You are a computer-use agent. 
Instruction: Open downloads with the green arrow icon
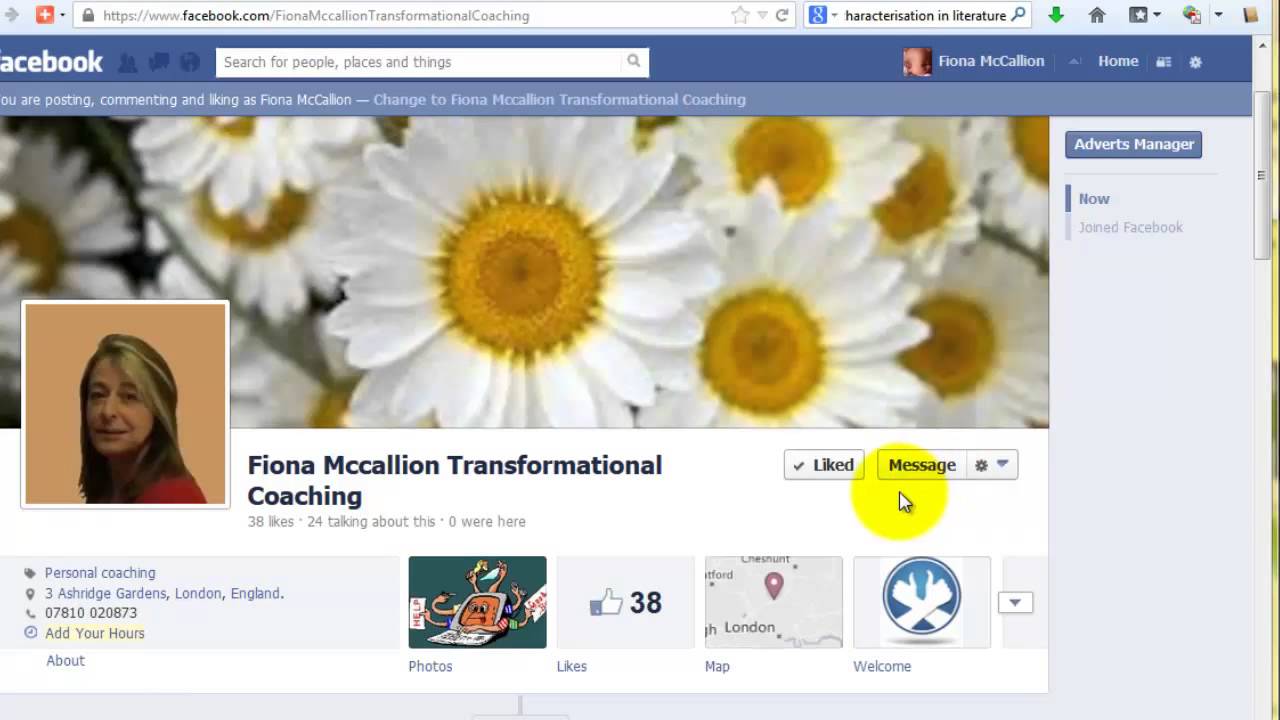click(x=1056, y=15)
